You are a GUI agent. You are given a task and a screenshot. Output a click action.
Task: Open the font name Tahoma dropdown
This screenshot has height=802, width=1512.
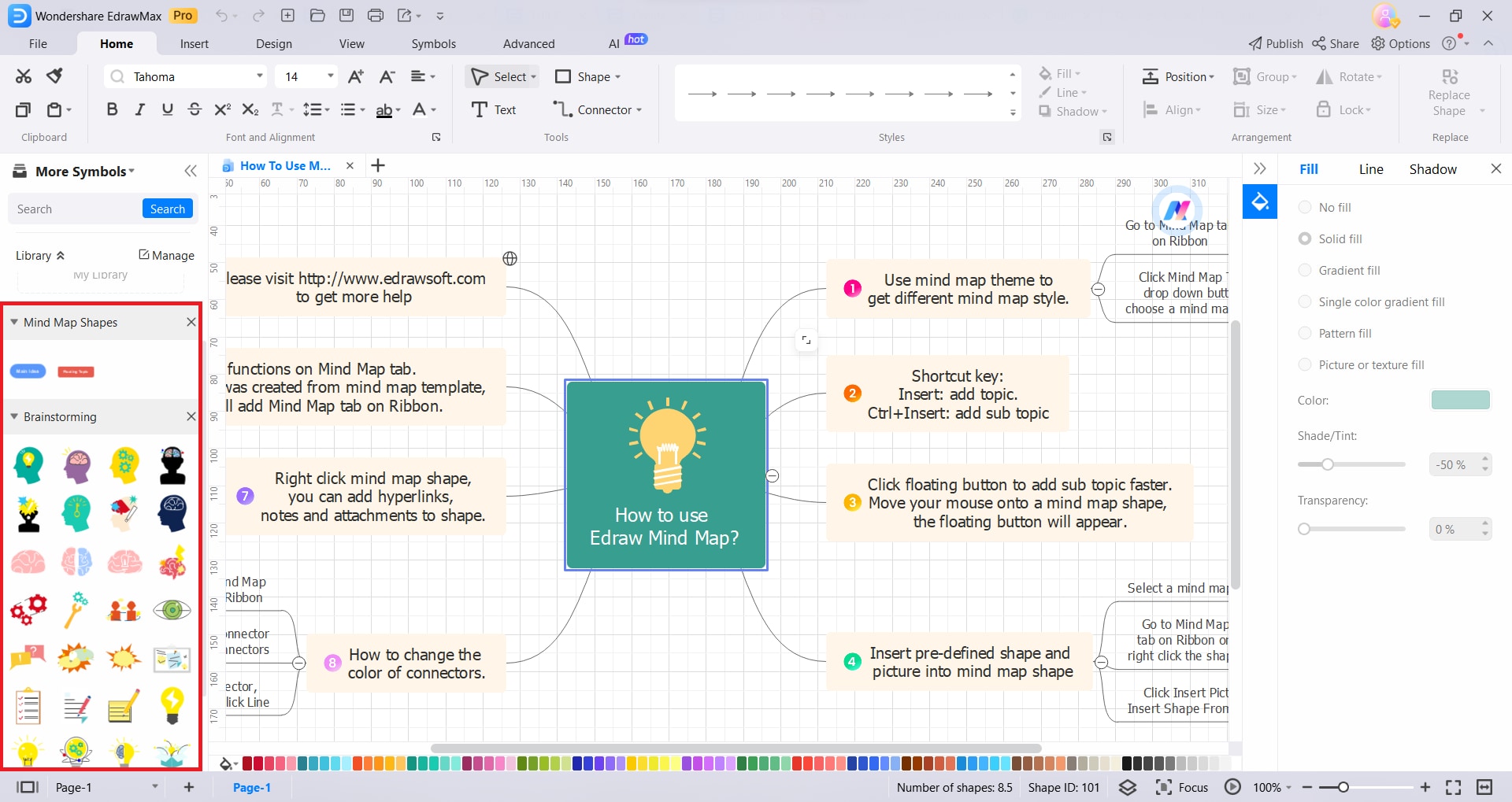pos(260,76)
